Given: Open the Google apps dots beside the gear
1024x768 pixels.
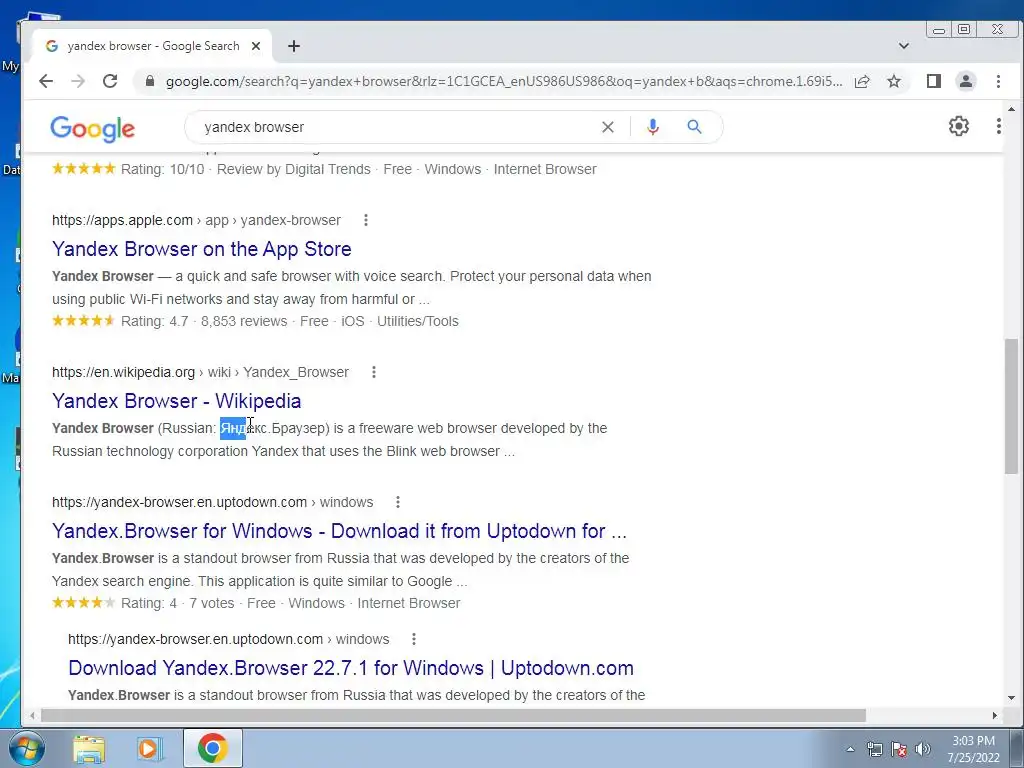Looking at the screenshot, I should pos(999,126).
